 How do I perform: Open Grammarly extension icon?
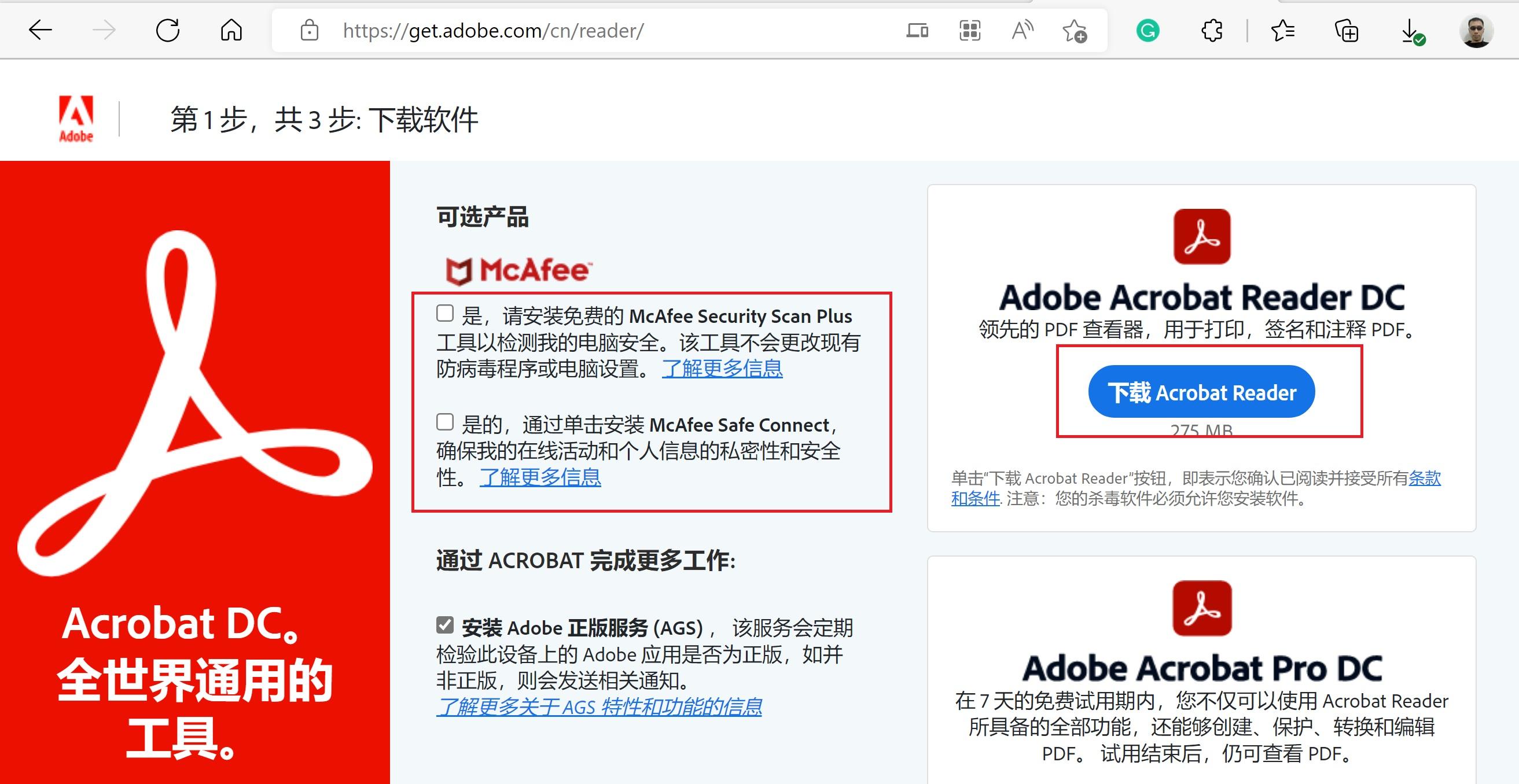pyautogui.click(x=1147, y=30)
